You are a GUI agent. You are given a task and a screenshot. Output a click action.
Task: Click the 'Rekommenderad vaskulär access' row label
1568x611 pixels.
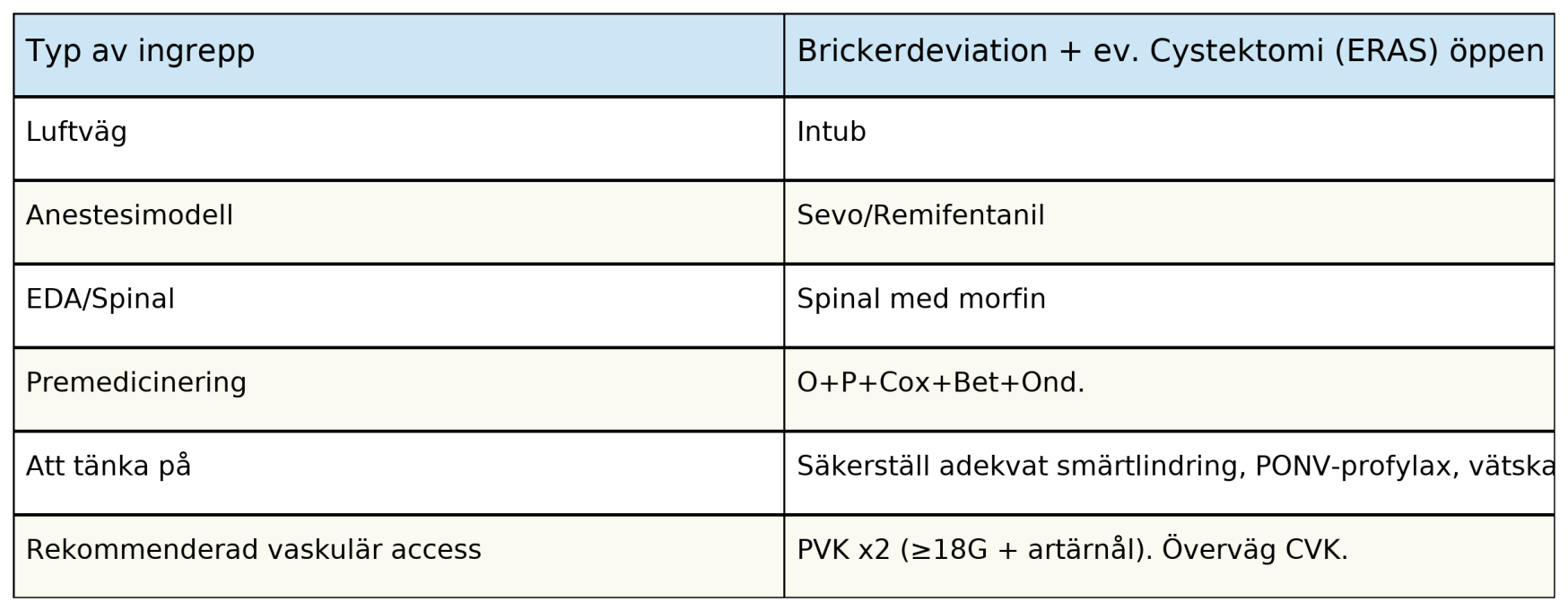tap(253, 550)
